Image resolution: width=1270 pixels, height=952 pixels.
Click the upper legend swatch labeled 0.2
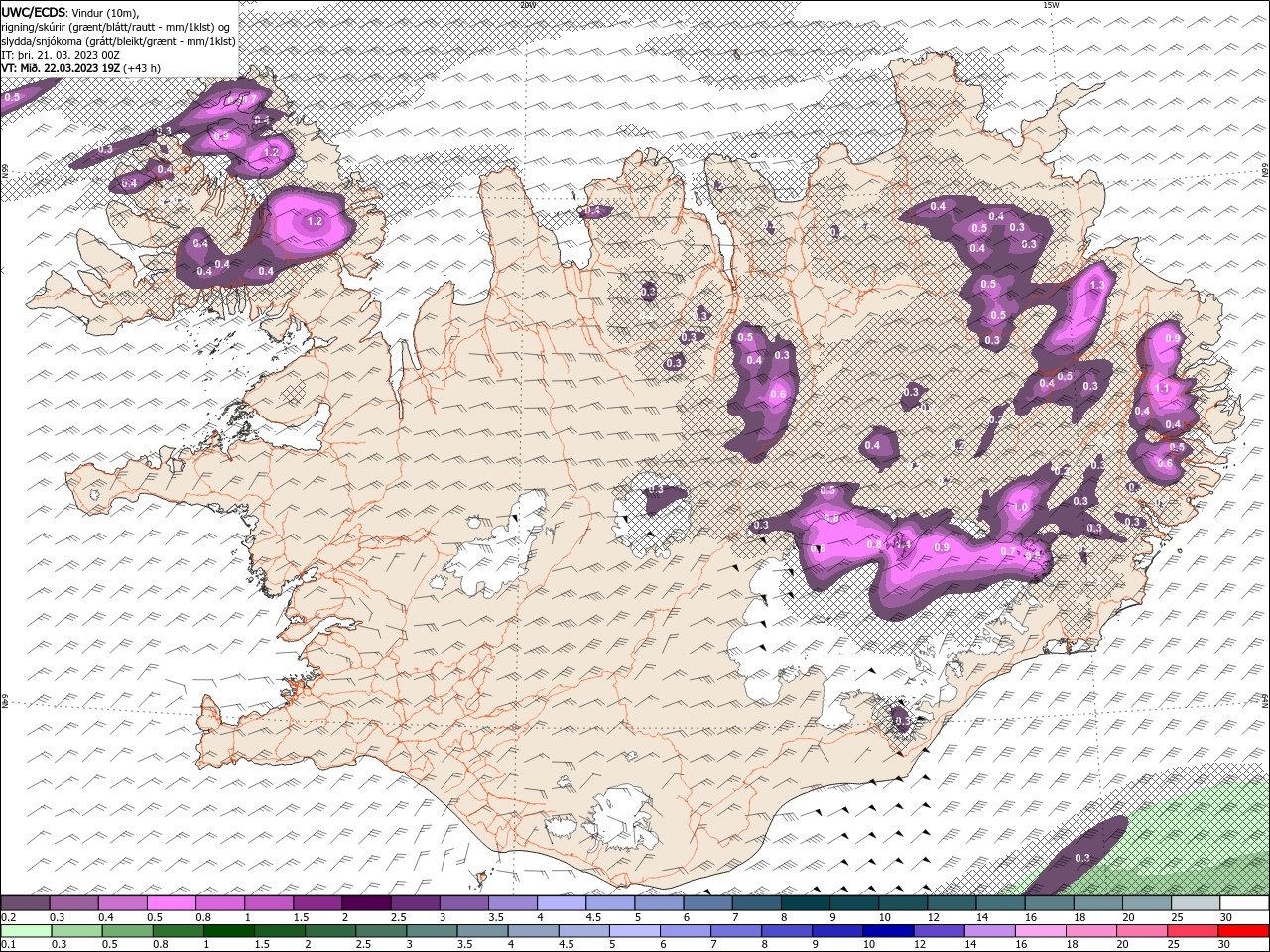(25, 903)
